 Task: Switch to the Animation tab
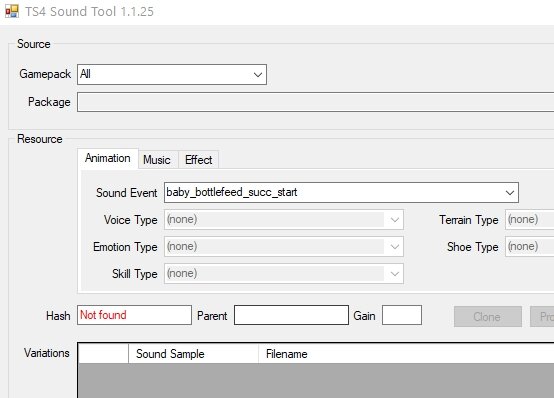coord(108,158)
